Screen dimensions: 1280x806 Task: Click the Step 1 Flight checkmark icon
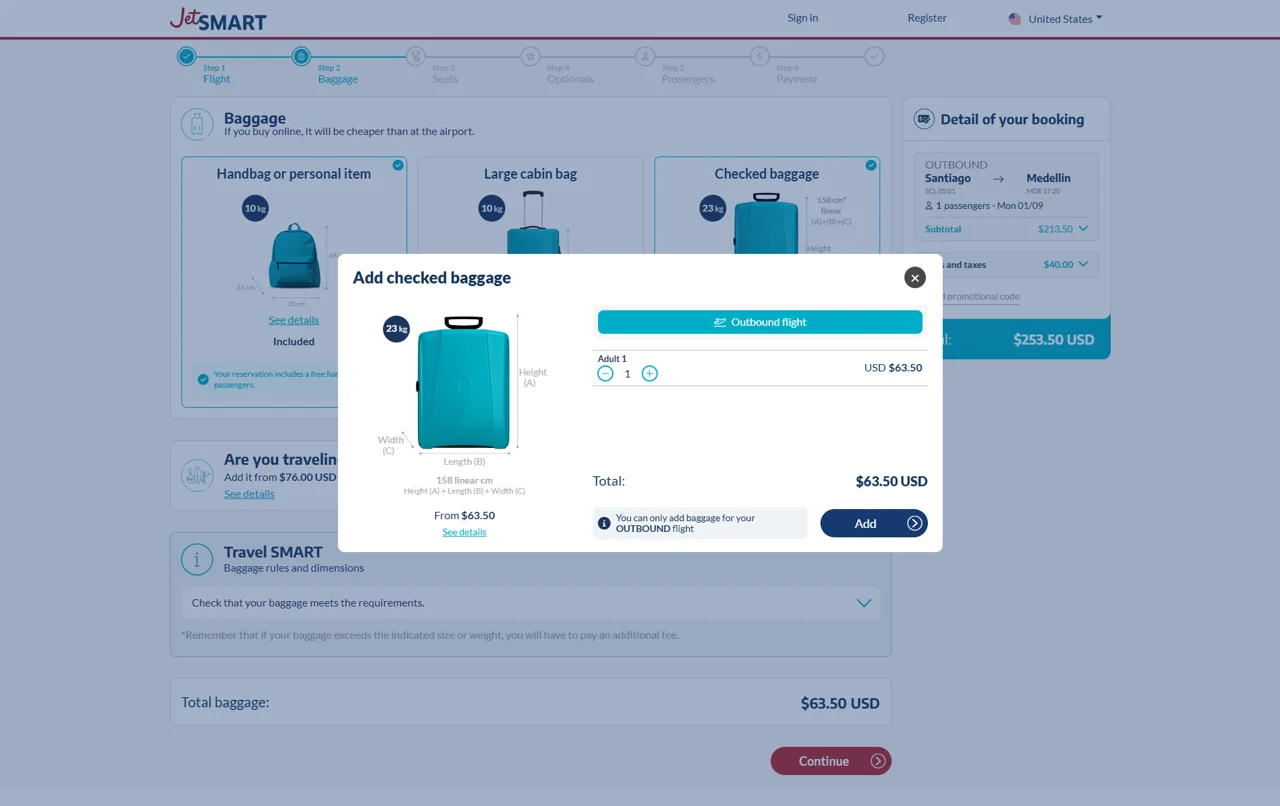[187, 57]
